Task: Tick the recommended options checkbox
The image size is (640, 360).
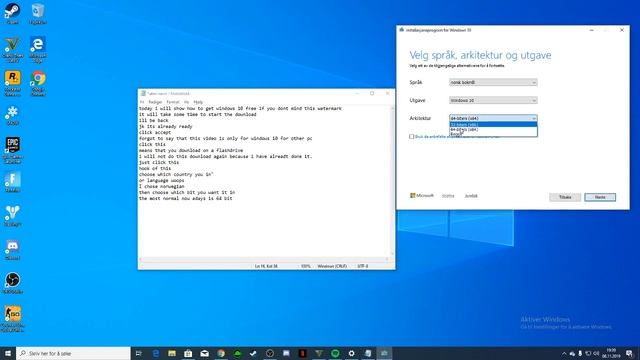Action: (412, 137)
